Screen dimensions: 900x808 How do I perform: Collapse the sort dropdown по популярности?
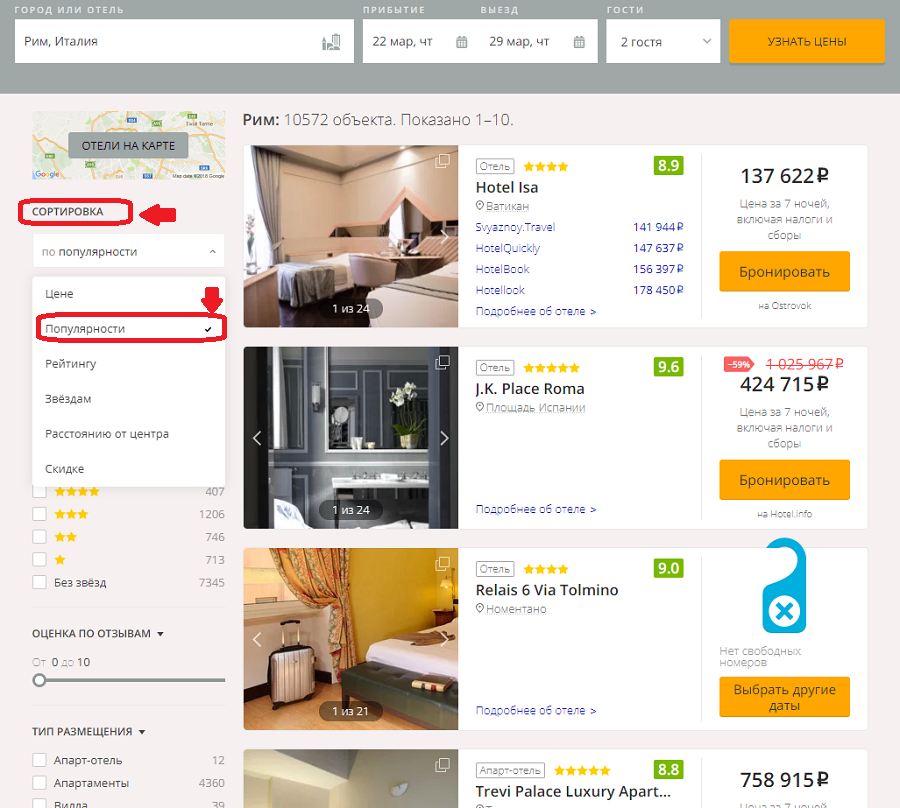(x=129, y=251)
